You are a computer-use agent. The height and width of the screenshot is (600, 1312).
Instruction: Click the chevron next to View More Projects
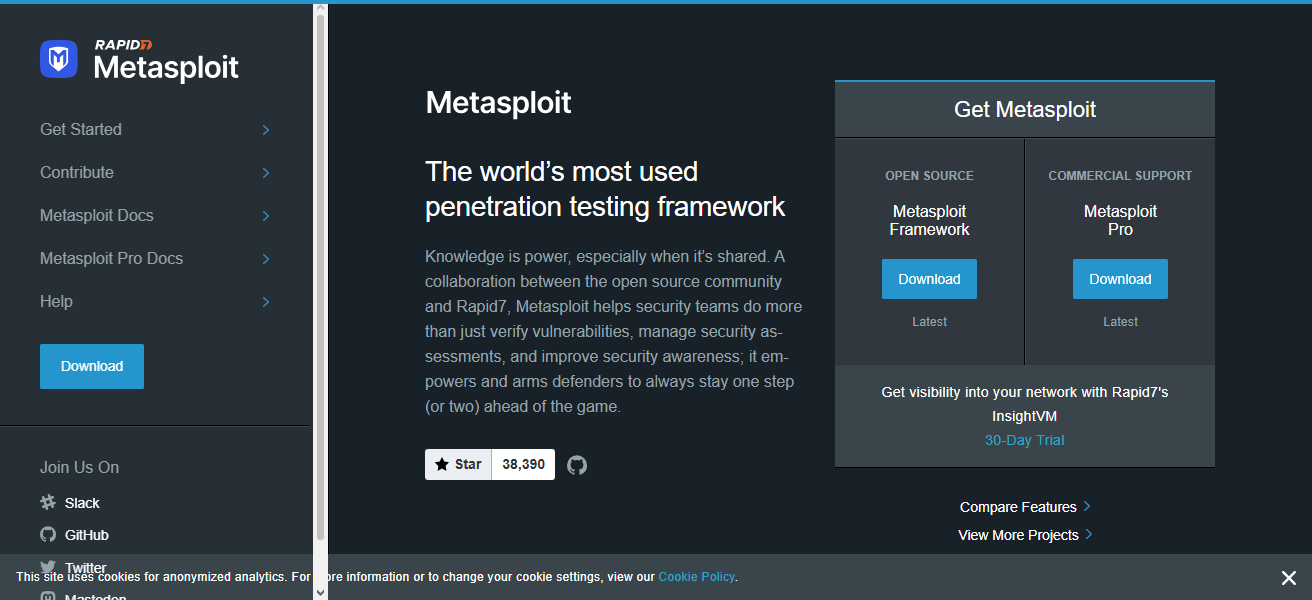coord(1089,534)
